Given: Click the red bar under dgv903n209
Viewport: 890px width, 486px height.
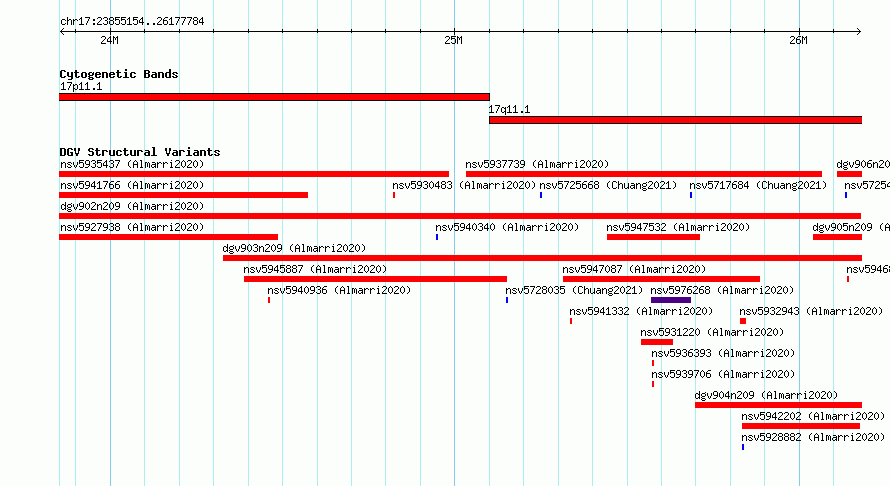Looking at the screenshot, I should point(543,258).
